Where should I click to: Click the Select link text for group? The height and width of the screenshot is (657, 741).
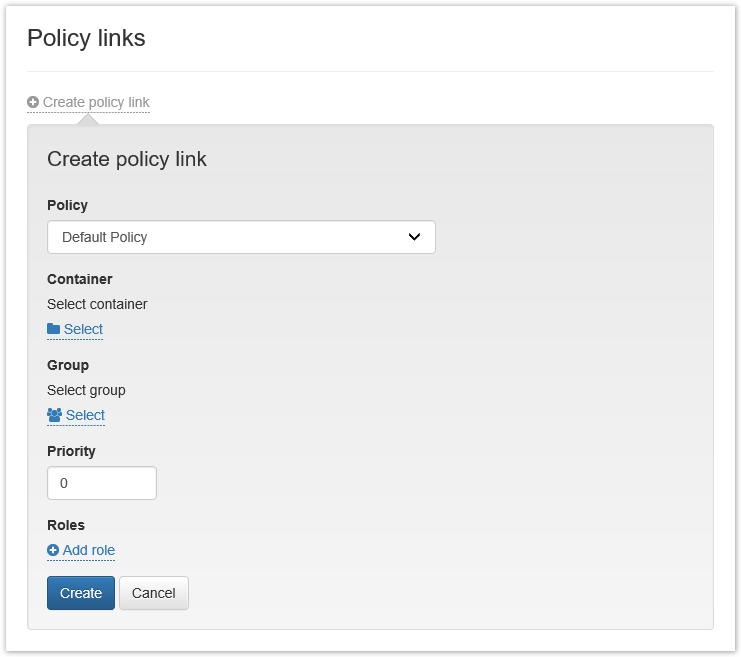click(x=85, y=415)
